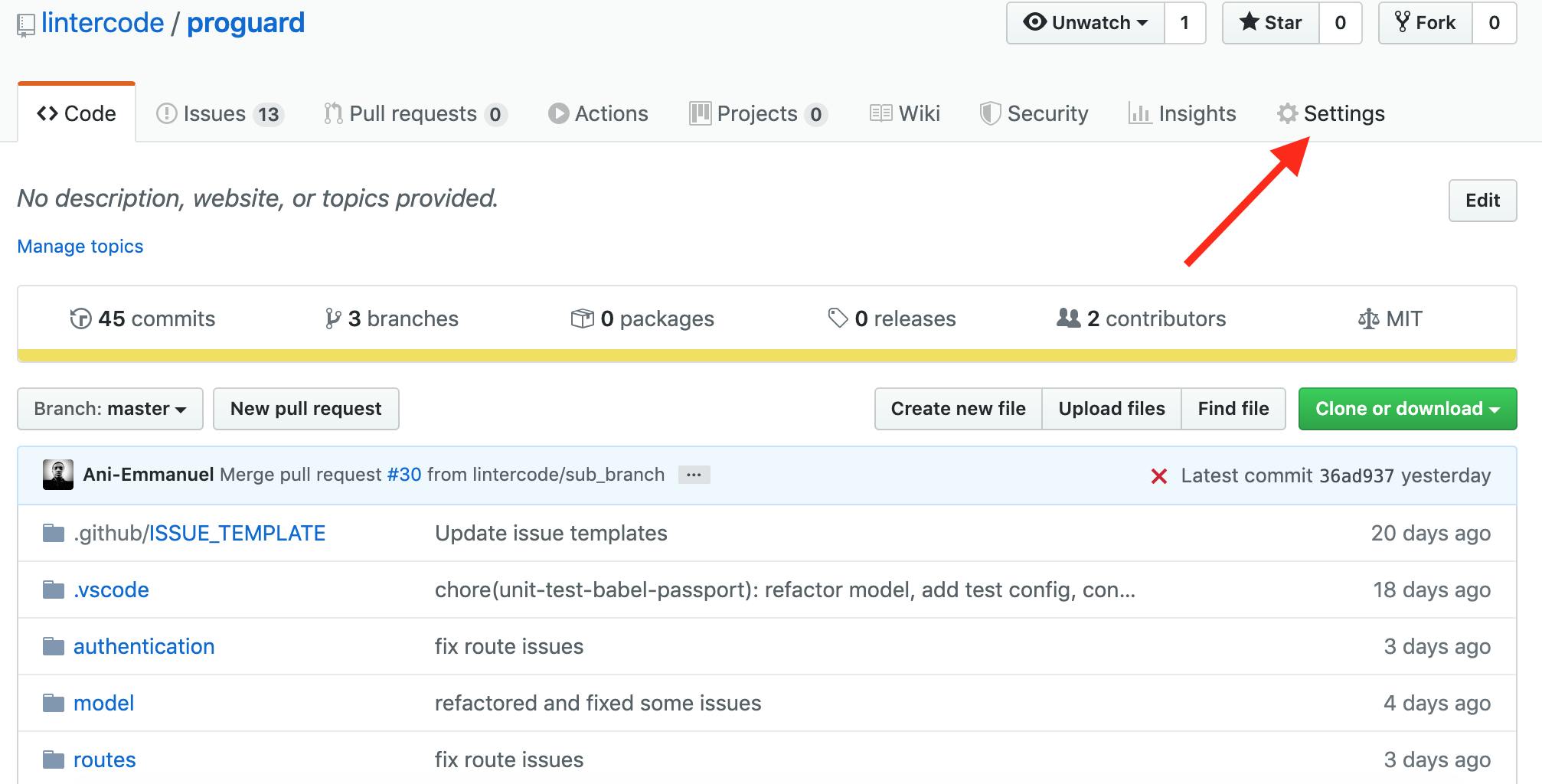This screenshot has height=784, width=1542.
Task: Click the Manage topics link
Action: coord(80,246)
